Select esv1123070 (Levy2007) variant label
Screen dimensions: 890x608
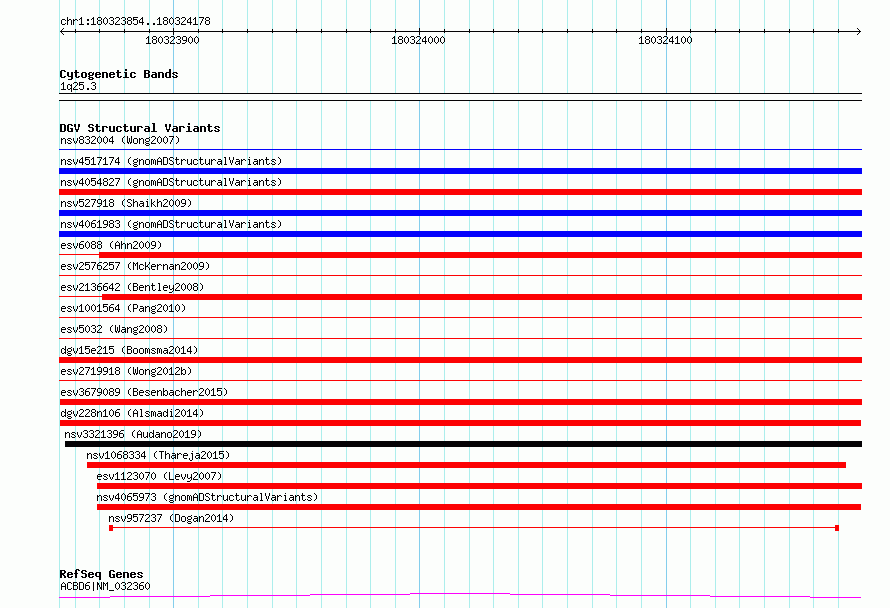(x=159, y=476)
